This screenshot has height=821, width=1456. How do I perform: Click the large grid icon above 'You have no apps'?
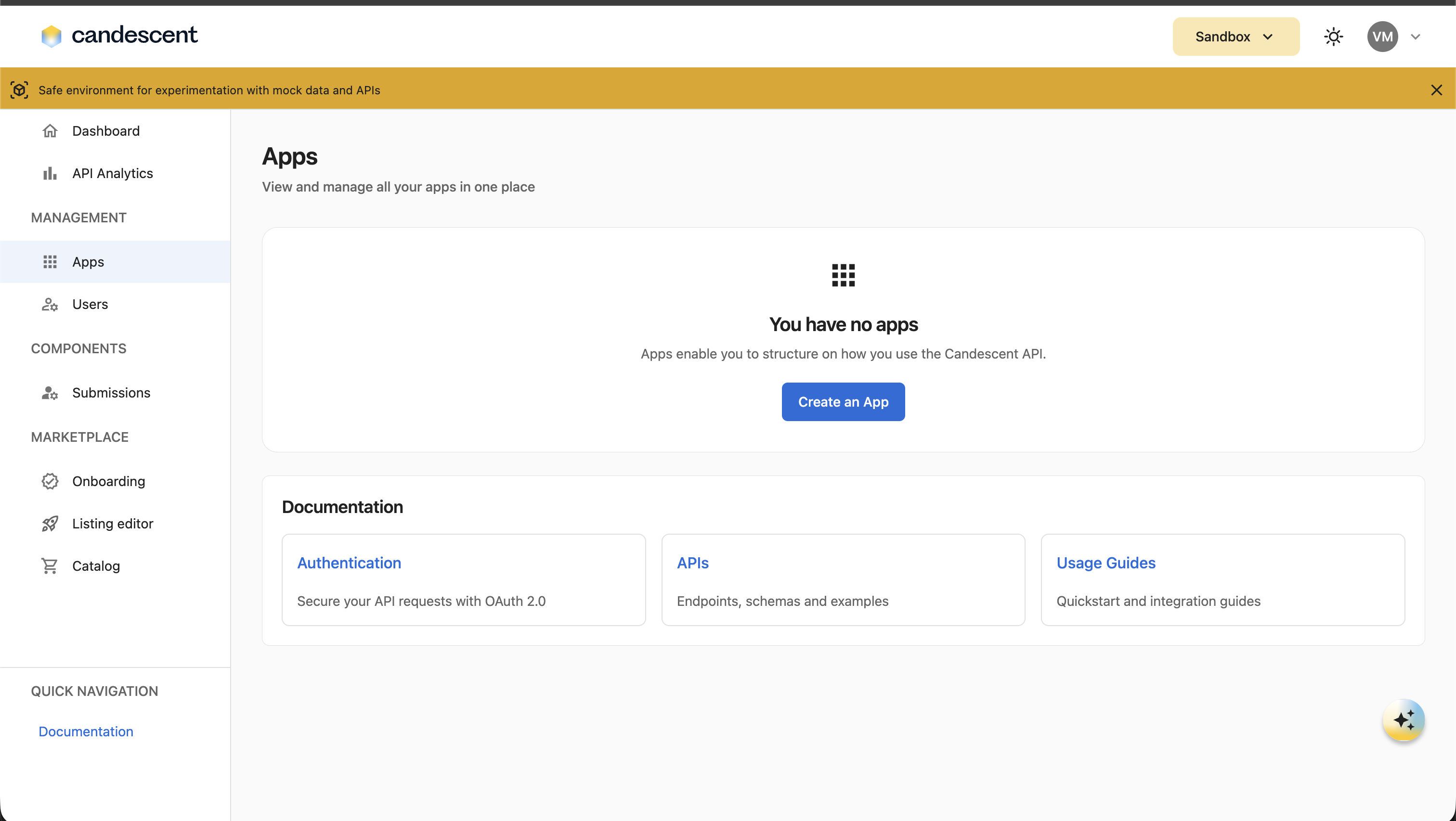click(843, 275)
